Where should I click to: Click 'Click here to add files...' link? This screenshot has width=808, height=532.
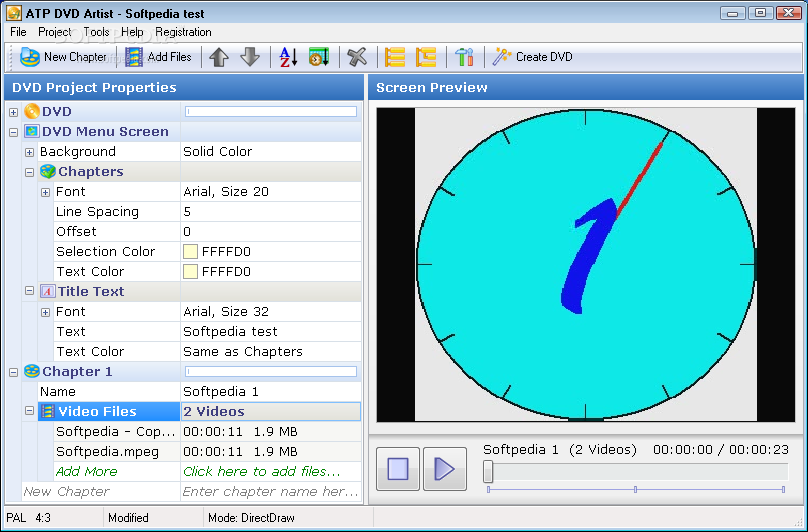(262, 471)
